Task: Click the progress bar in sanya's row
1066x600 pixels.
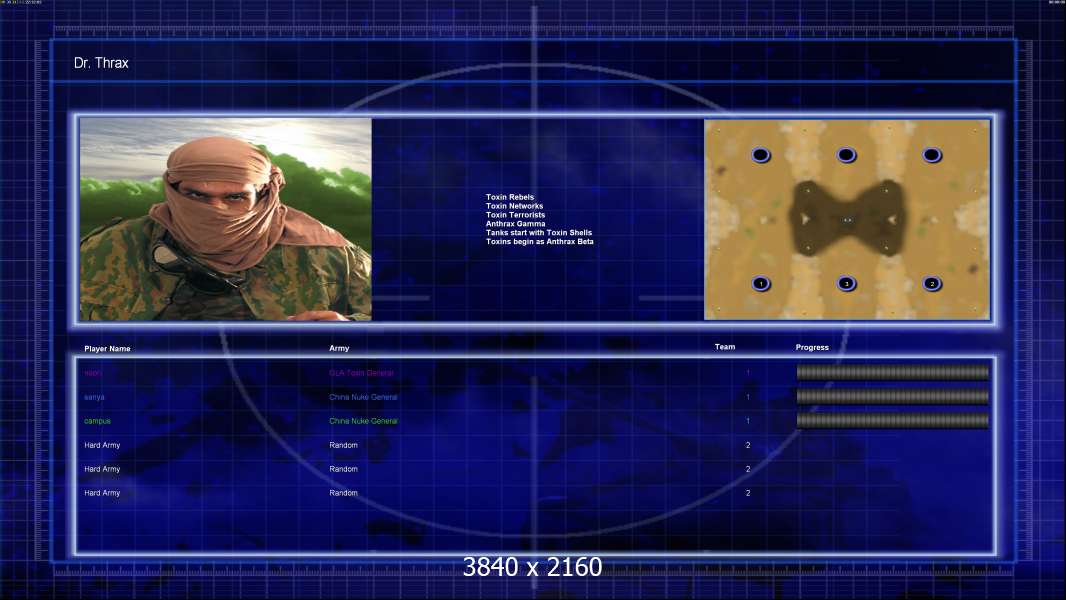Action: coord(893,396)
